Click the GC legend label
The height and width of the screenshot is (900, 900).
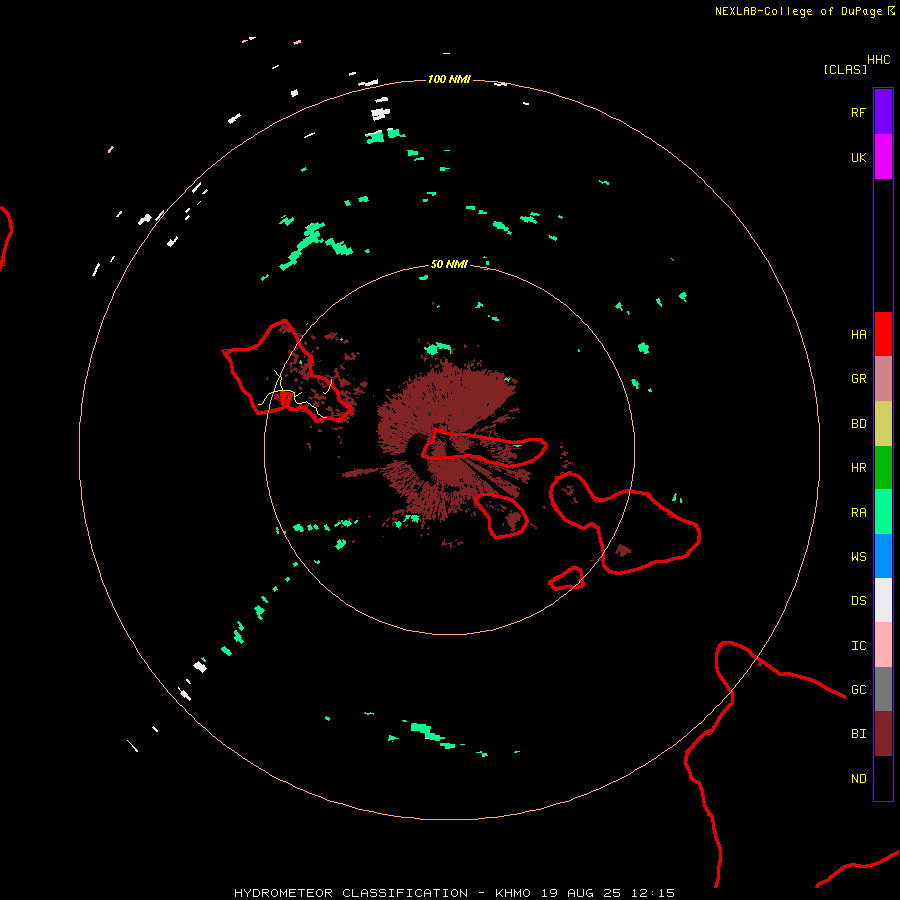pyautogui.click(x=858, y=690)
